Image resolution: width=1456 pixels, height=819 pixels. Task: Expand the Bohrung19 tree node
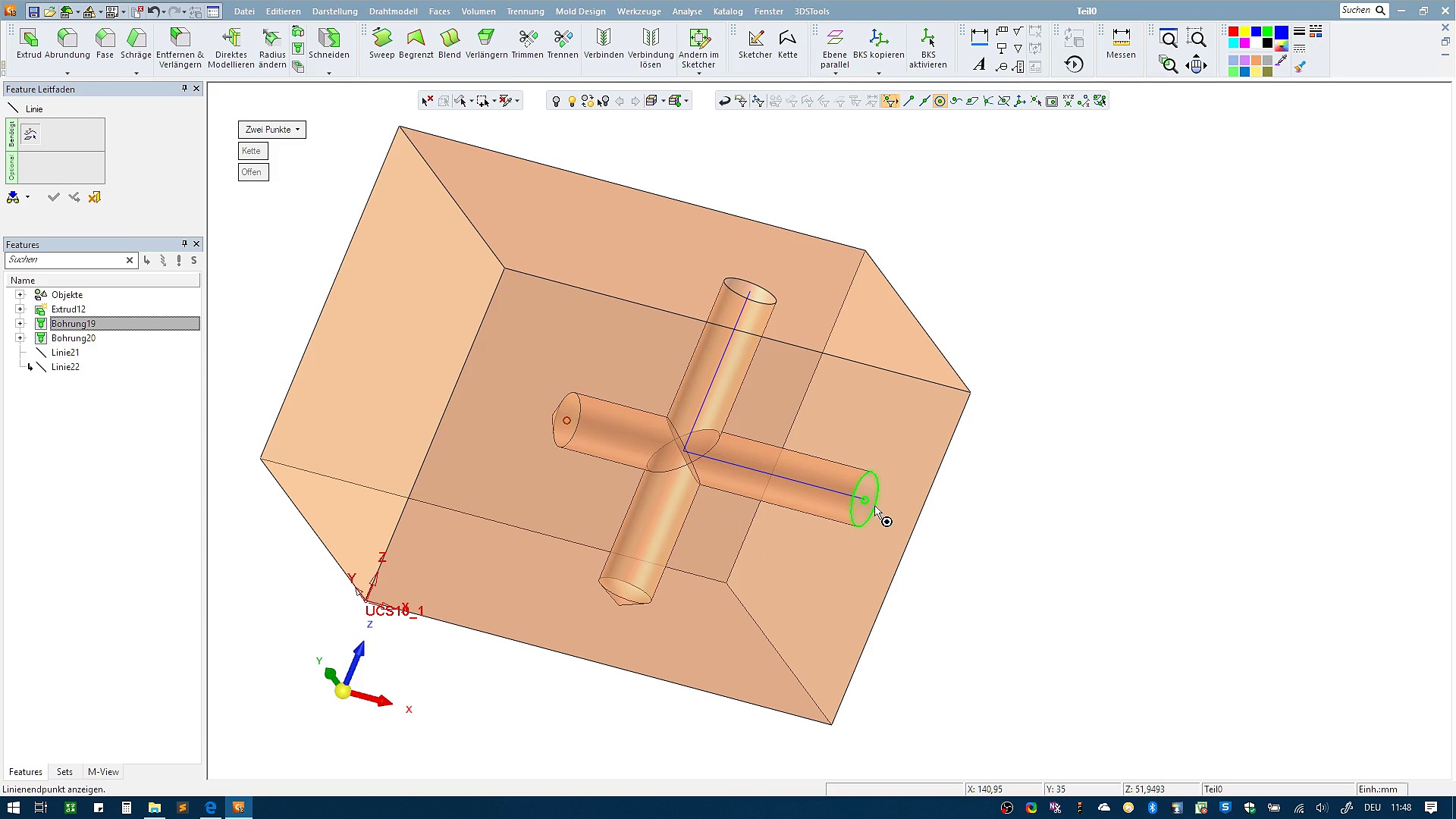click(x=20, y=324)
